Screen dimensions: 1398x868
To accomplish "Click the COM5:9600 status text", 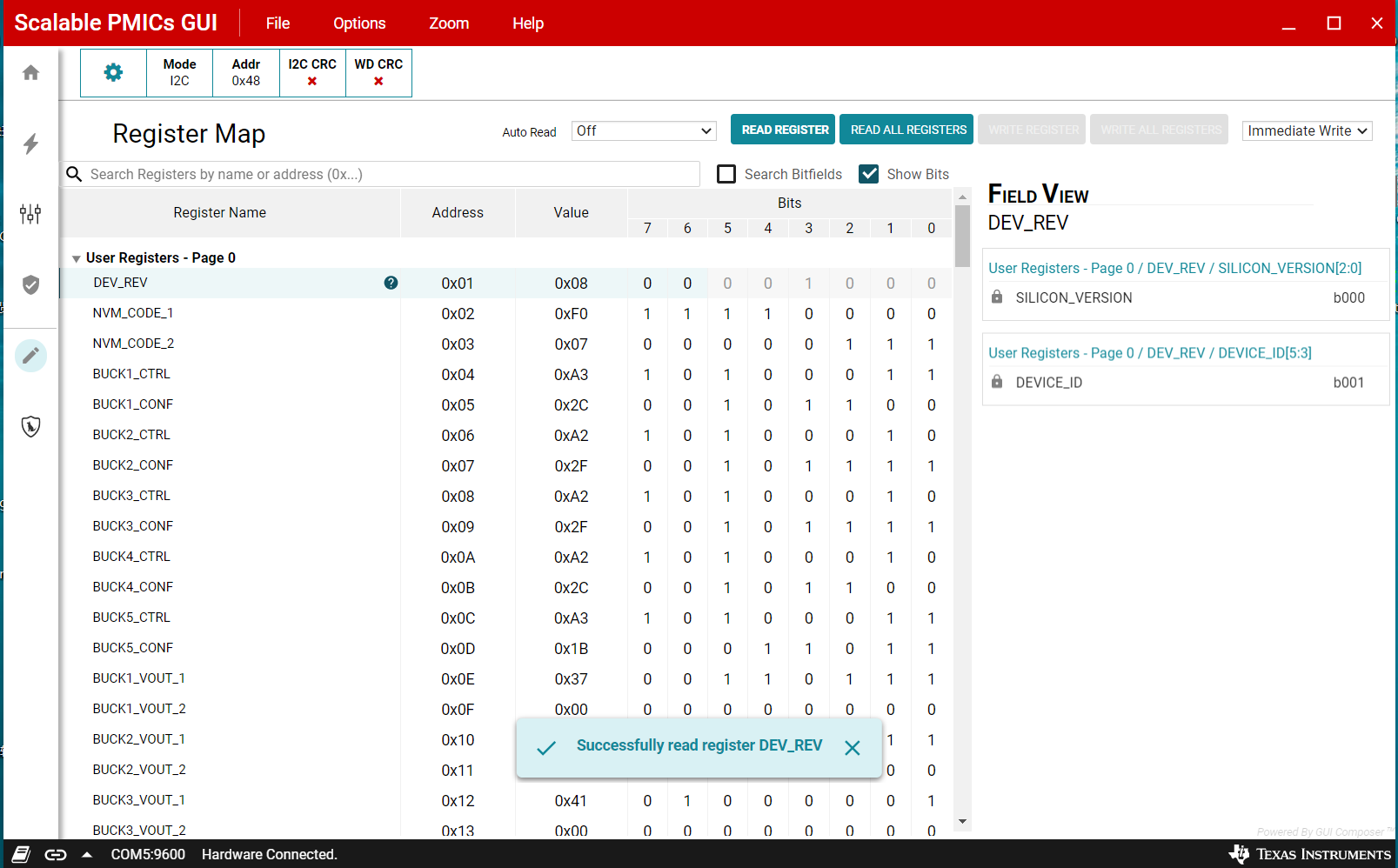I will 148,854.
